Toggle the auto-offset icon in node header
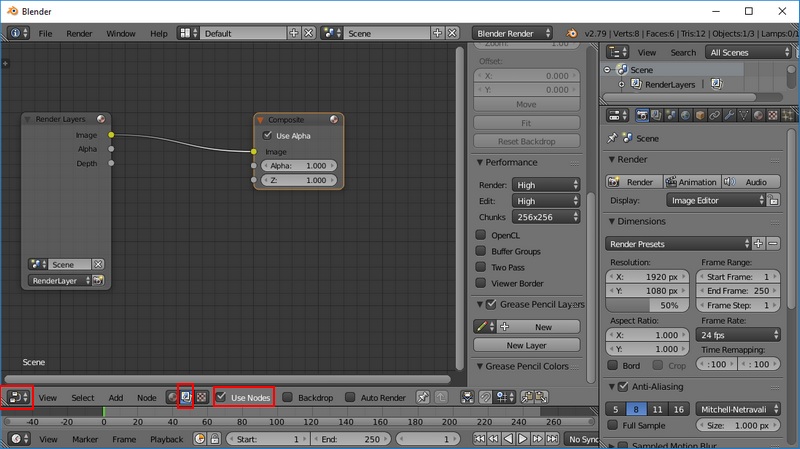 (x=467, y=397)
